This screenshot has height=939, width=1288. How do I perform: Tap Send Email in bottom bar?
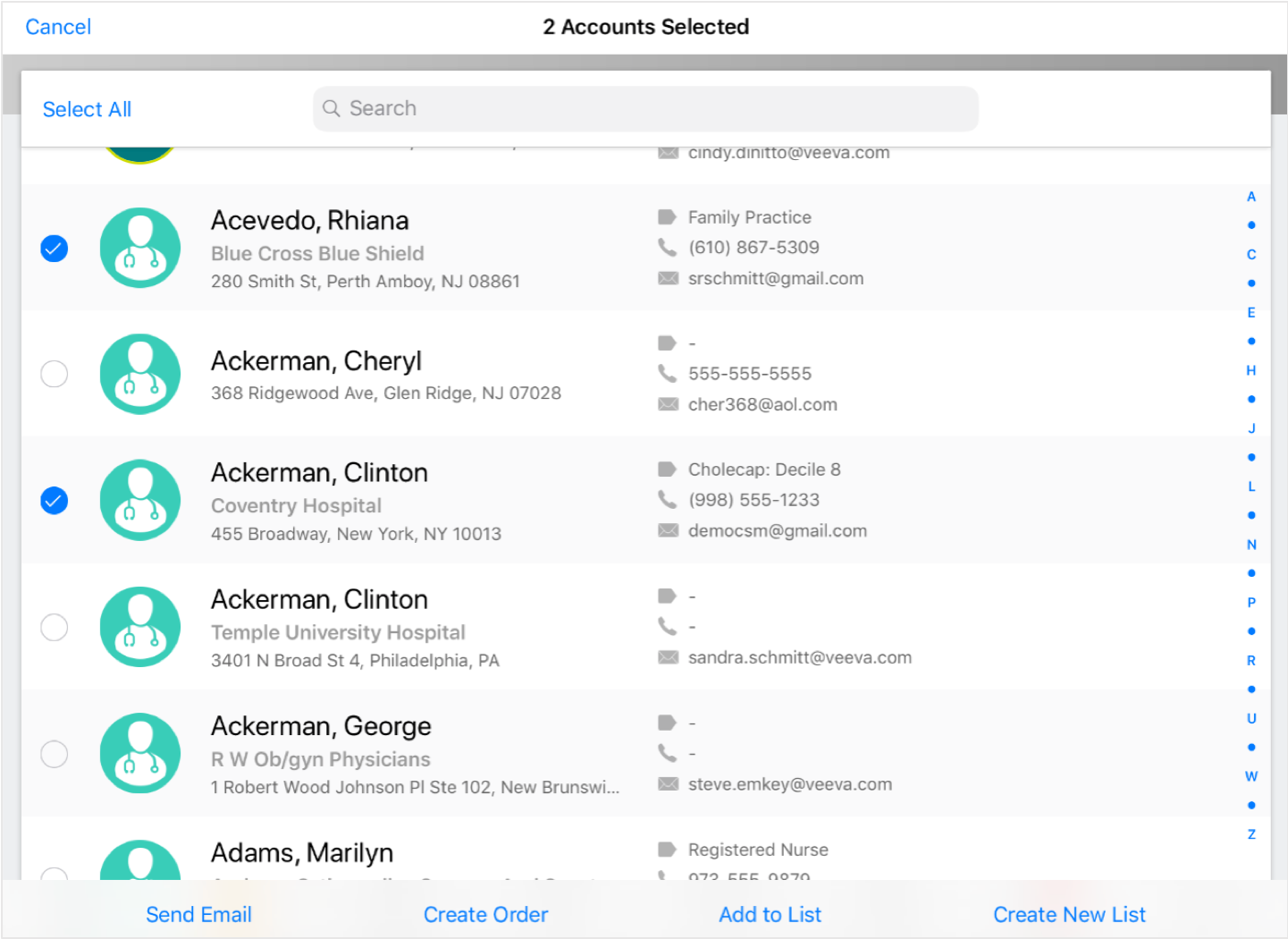pos(198,915)
